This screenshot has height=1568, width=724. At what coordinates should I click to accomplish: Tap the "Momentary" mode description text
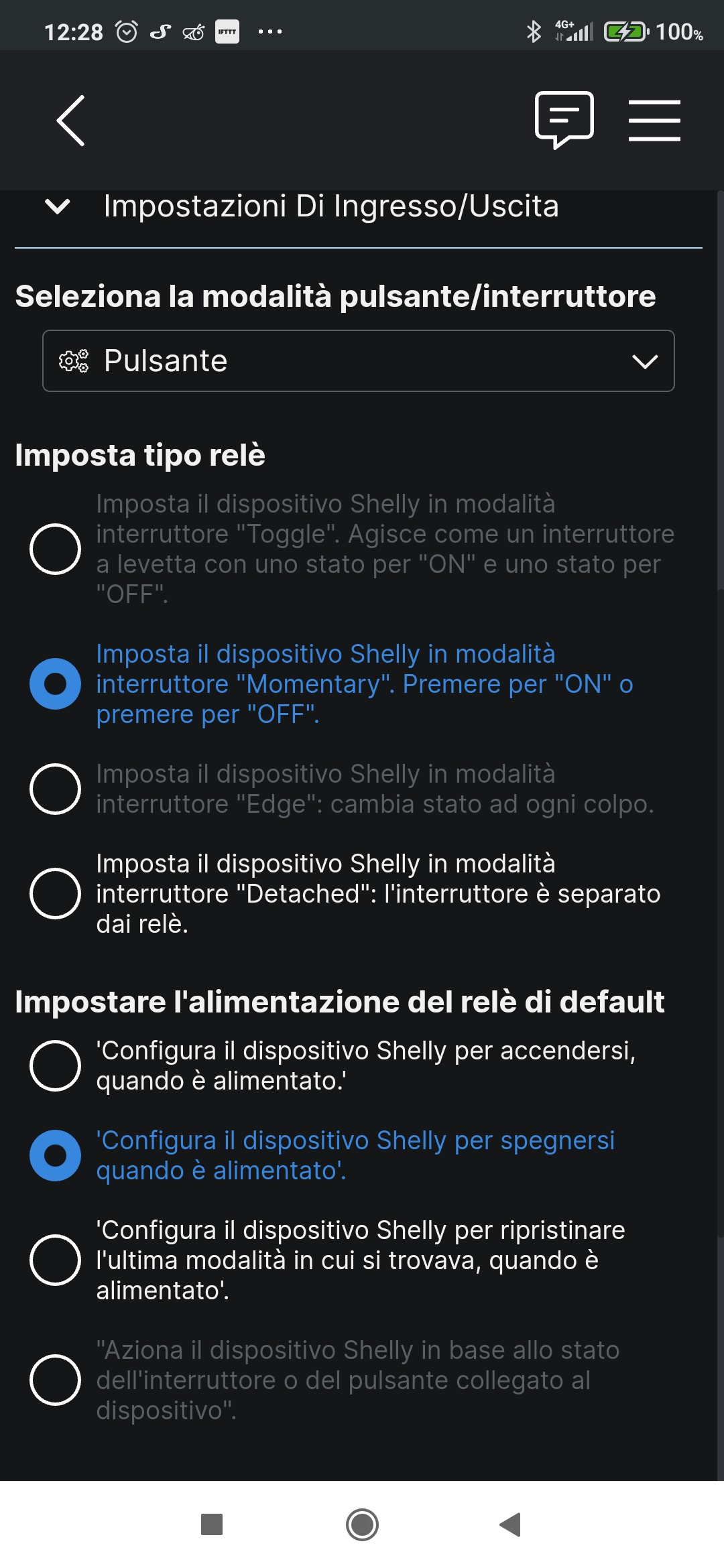pos(365,684)
